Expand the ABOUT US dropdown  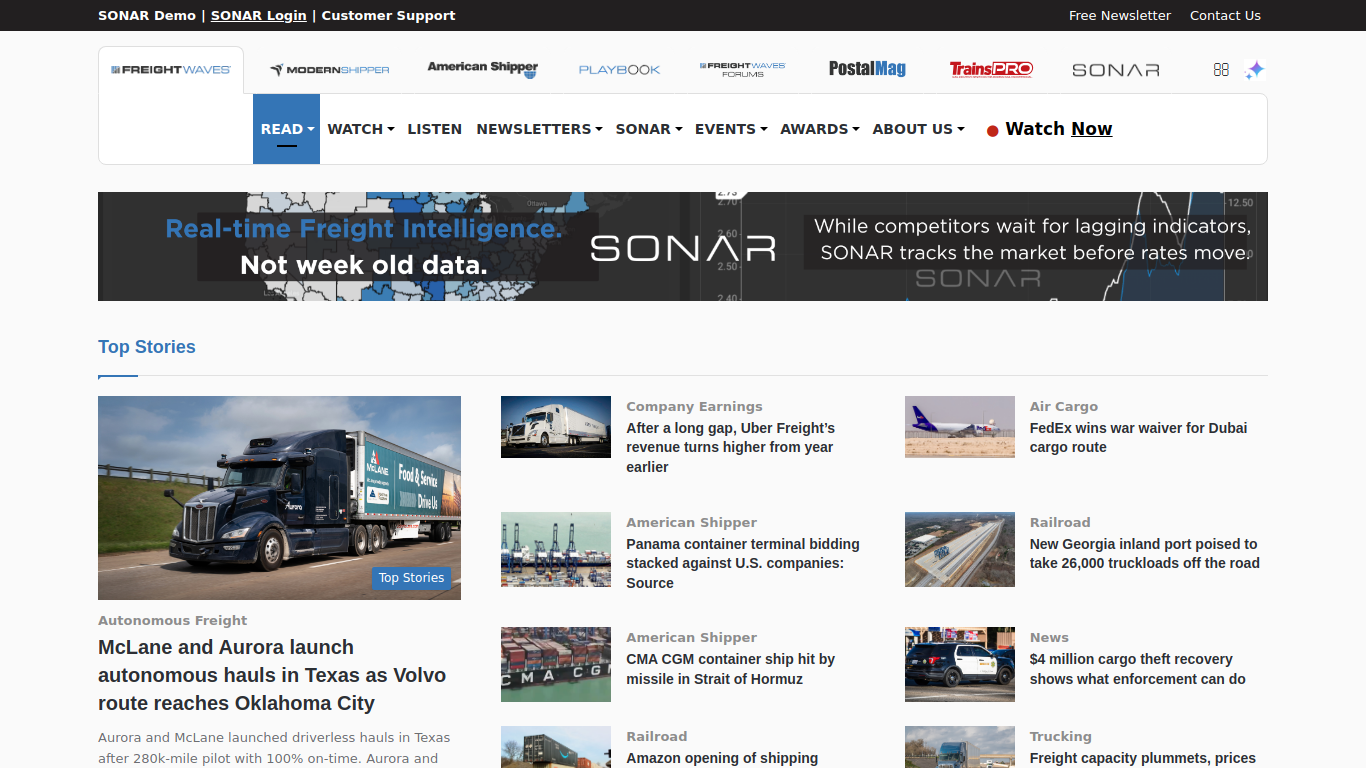point(918,129)
